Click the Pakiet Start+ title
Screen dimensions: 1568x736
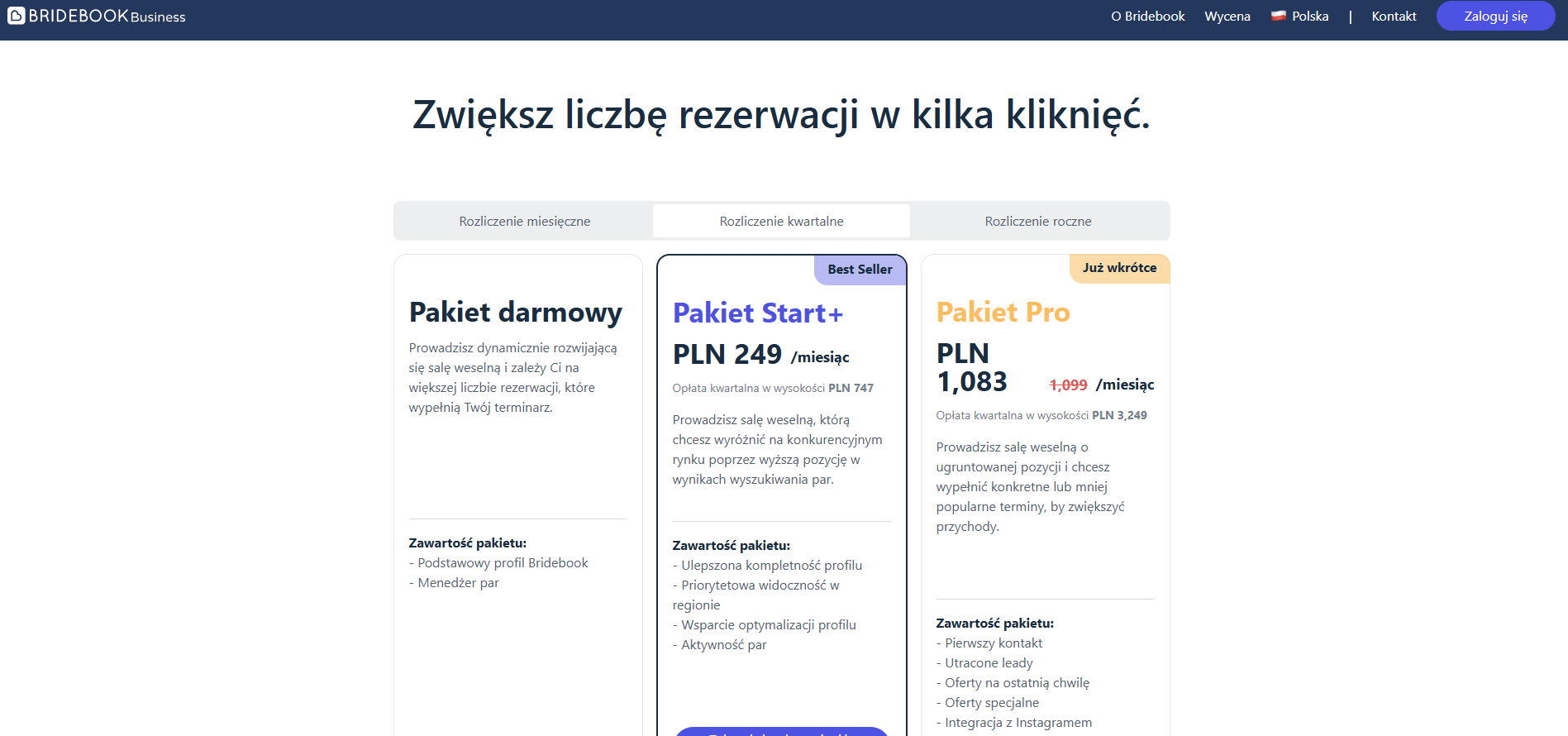pyautogui.click(x=757, y=313)
